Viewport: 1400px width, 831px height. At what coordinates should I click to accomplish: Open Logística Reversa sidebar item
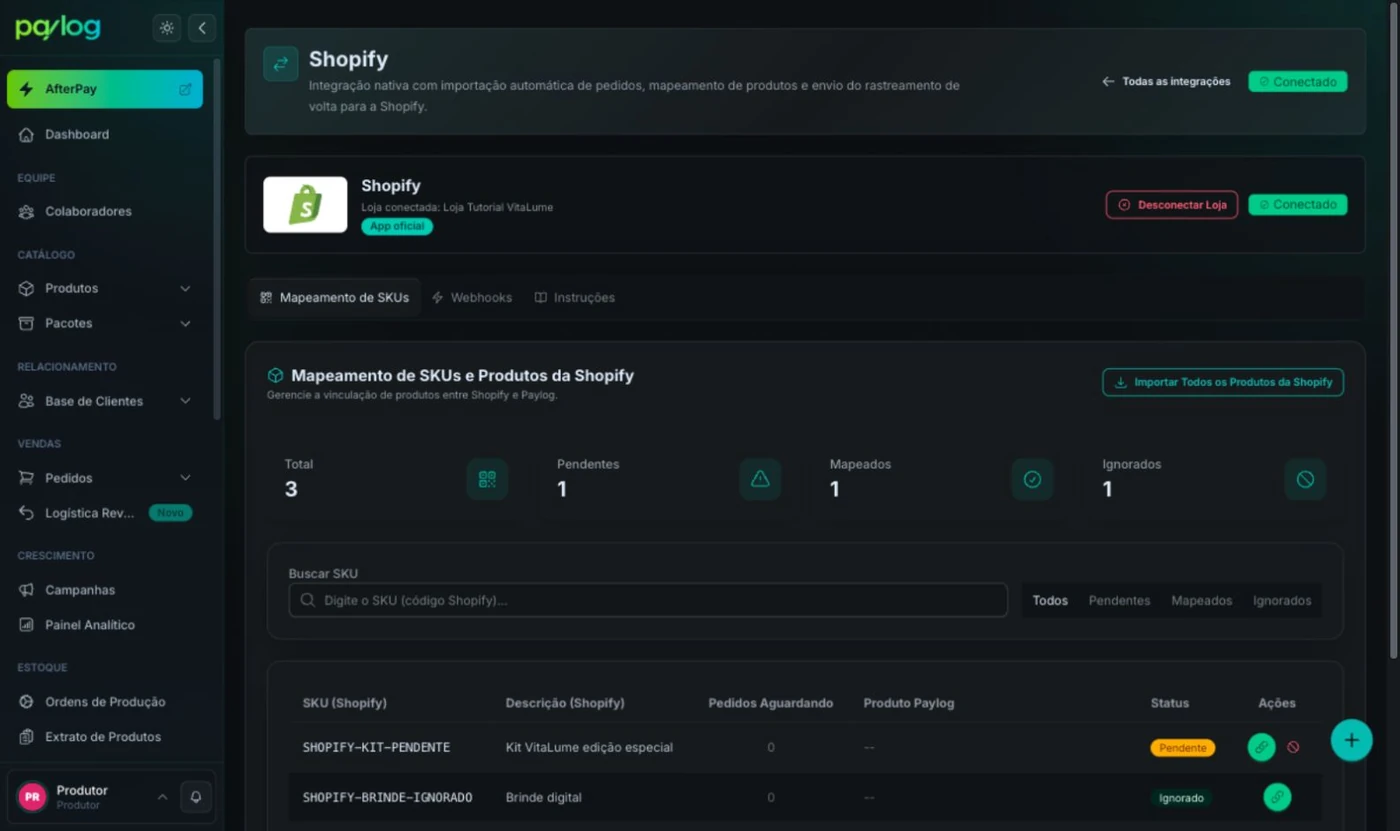click(x=105, y=513)
